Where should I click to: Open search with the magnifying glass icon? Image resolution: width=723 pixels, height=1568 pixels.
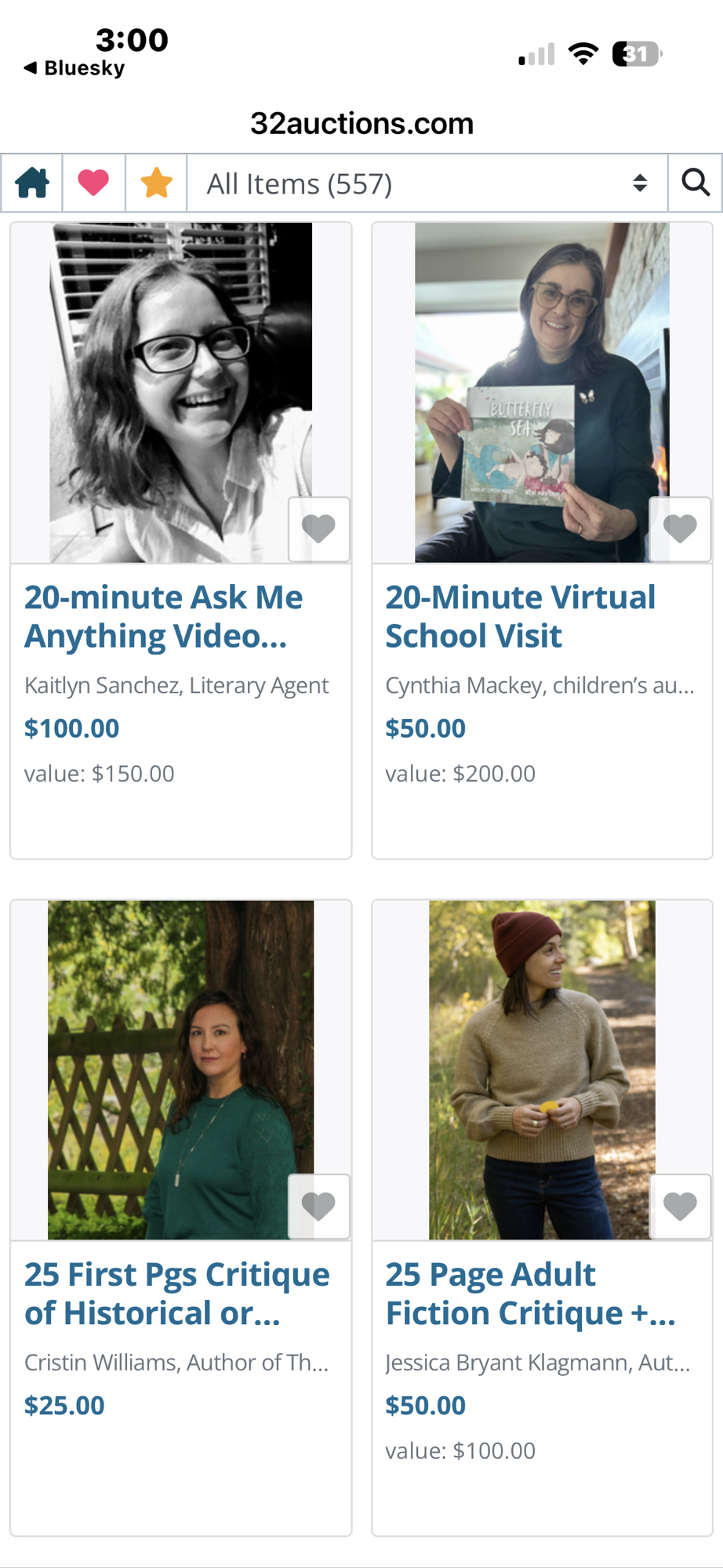pyautogui.click(x=695, y=183)
